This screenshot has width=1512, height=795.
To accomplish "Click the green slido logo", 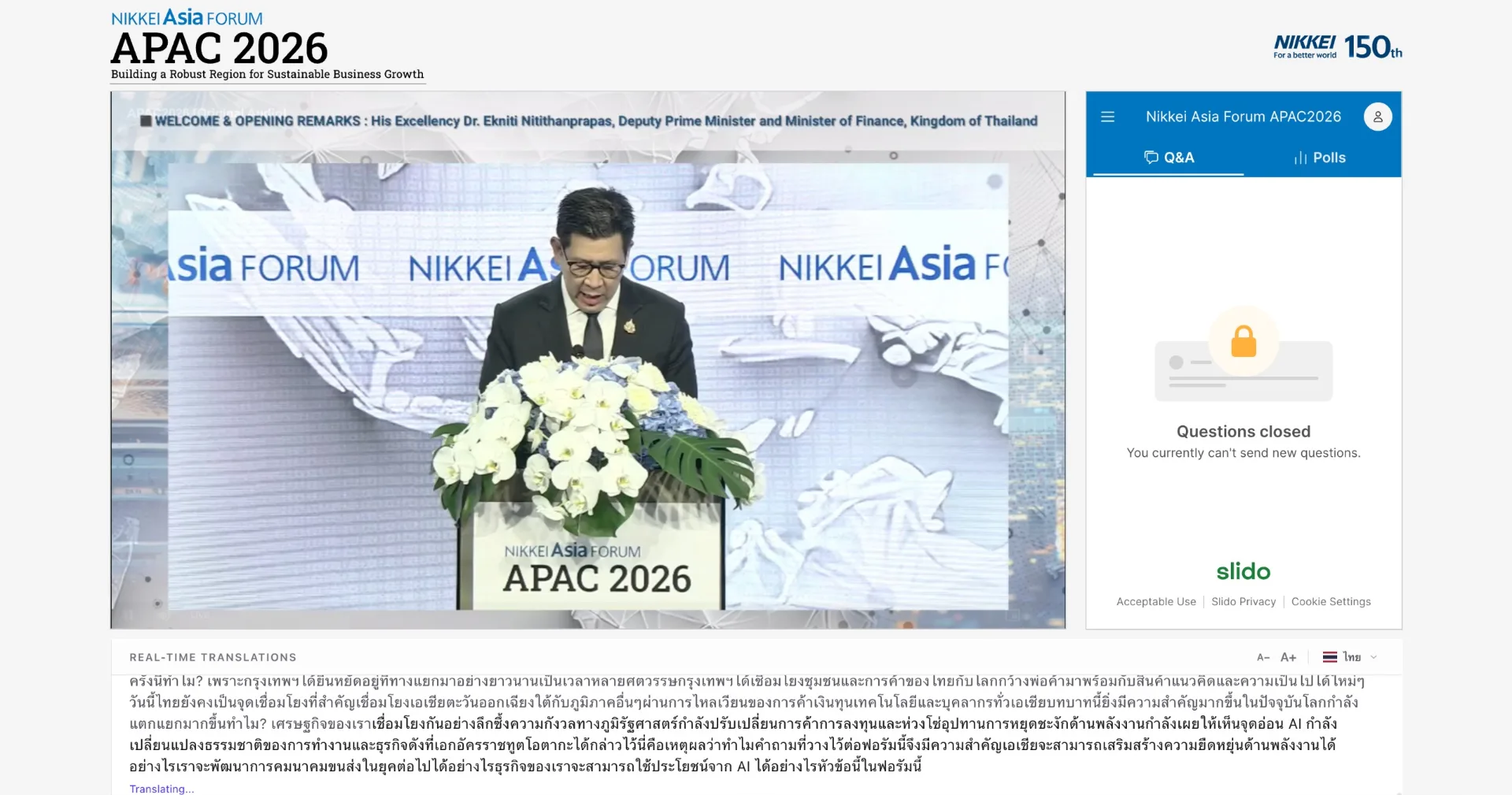I will [1243, 571].
